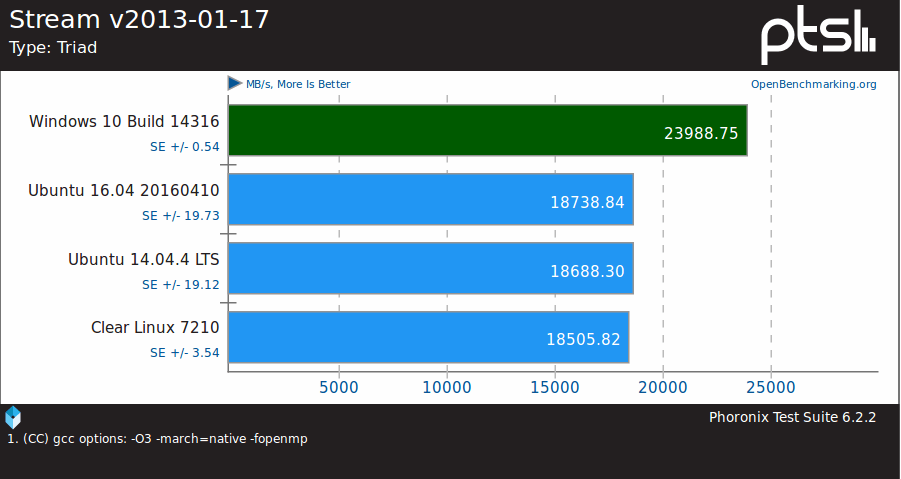Click the Phoronix cube icon at bottom left

(x=13, y=418)
